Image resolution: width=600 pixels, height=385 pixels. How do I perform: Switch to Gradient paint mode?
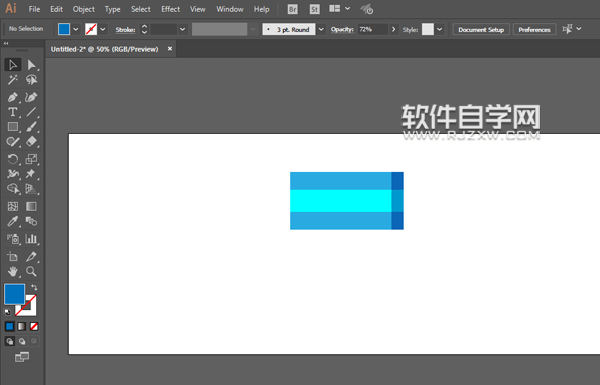pos(22,326)
